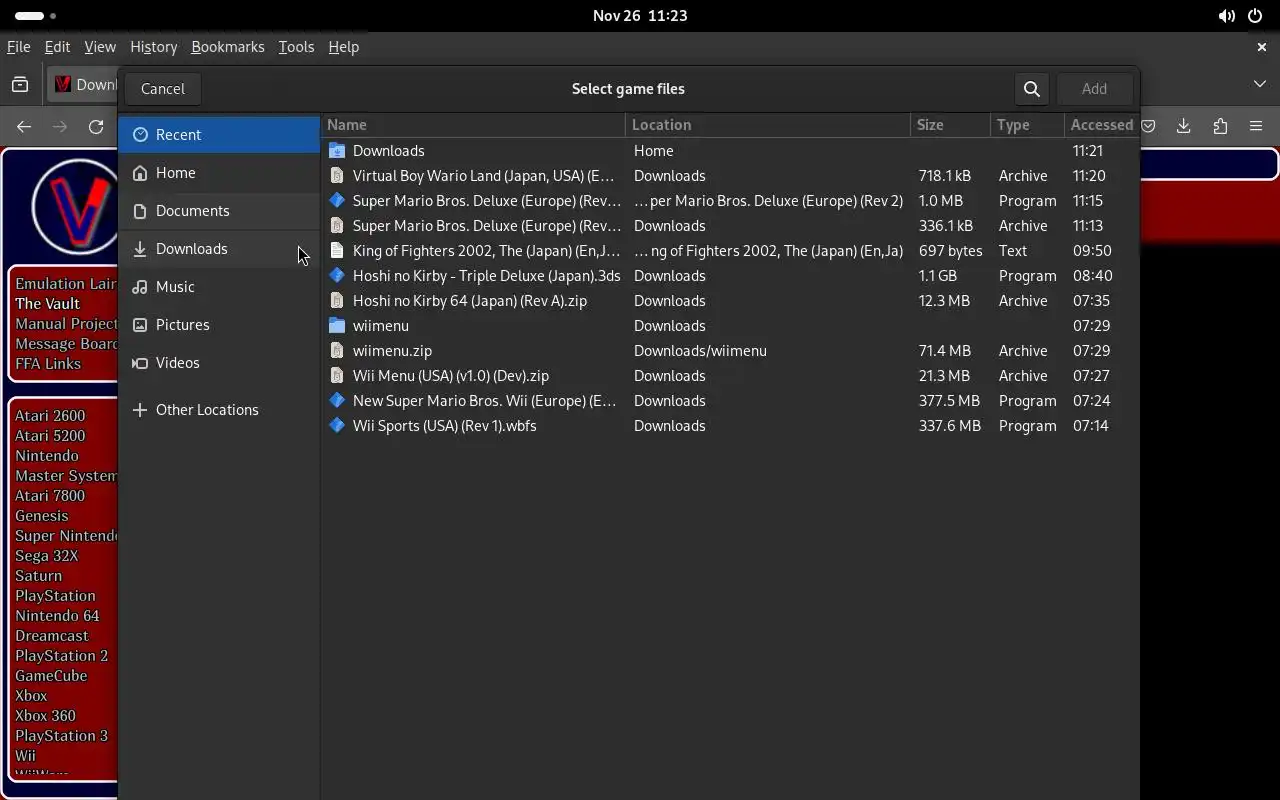
Task: Go to Home in the sidebar
Action: click(x=219, y=173)
